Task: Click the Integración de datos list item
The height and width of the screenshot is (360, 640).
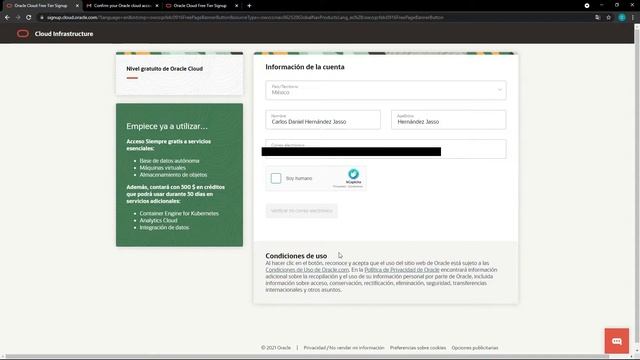Action: click(x=164, y=227)
